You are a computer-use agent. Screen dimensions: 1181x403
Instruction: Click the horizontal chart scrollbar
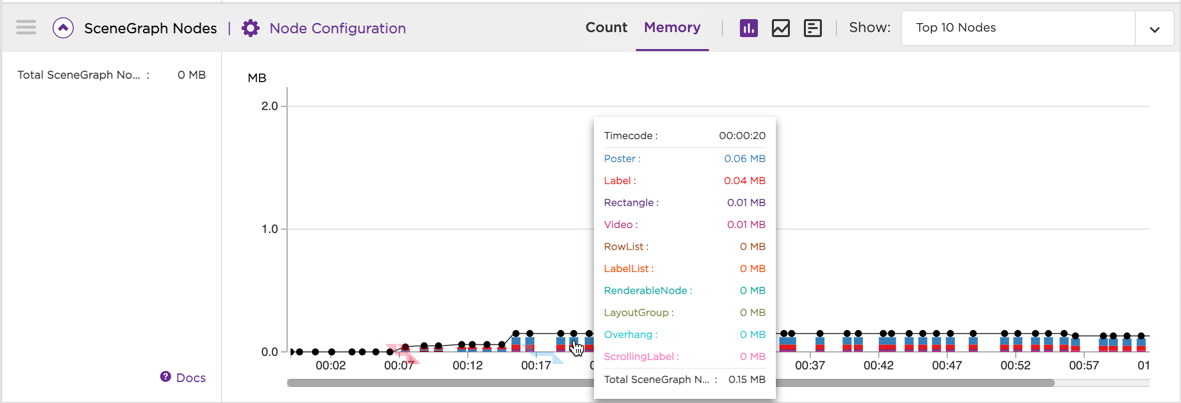click(670, 383)
